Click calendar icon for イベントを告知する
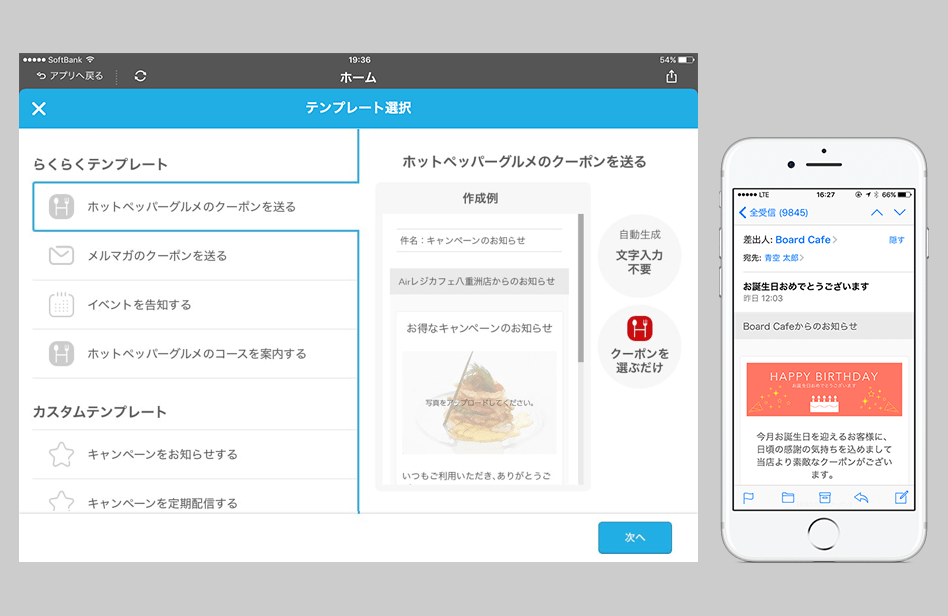Viewport: 948px width, 616px height. point(61,305)
